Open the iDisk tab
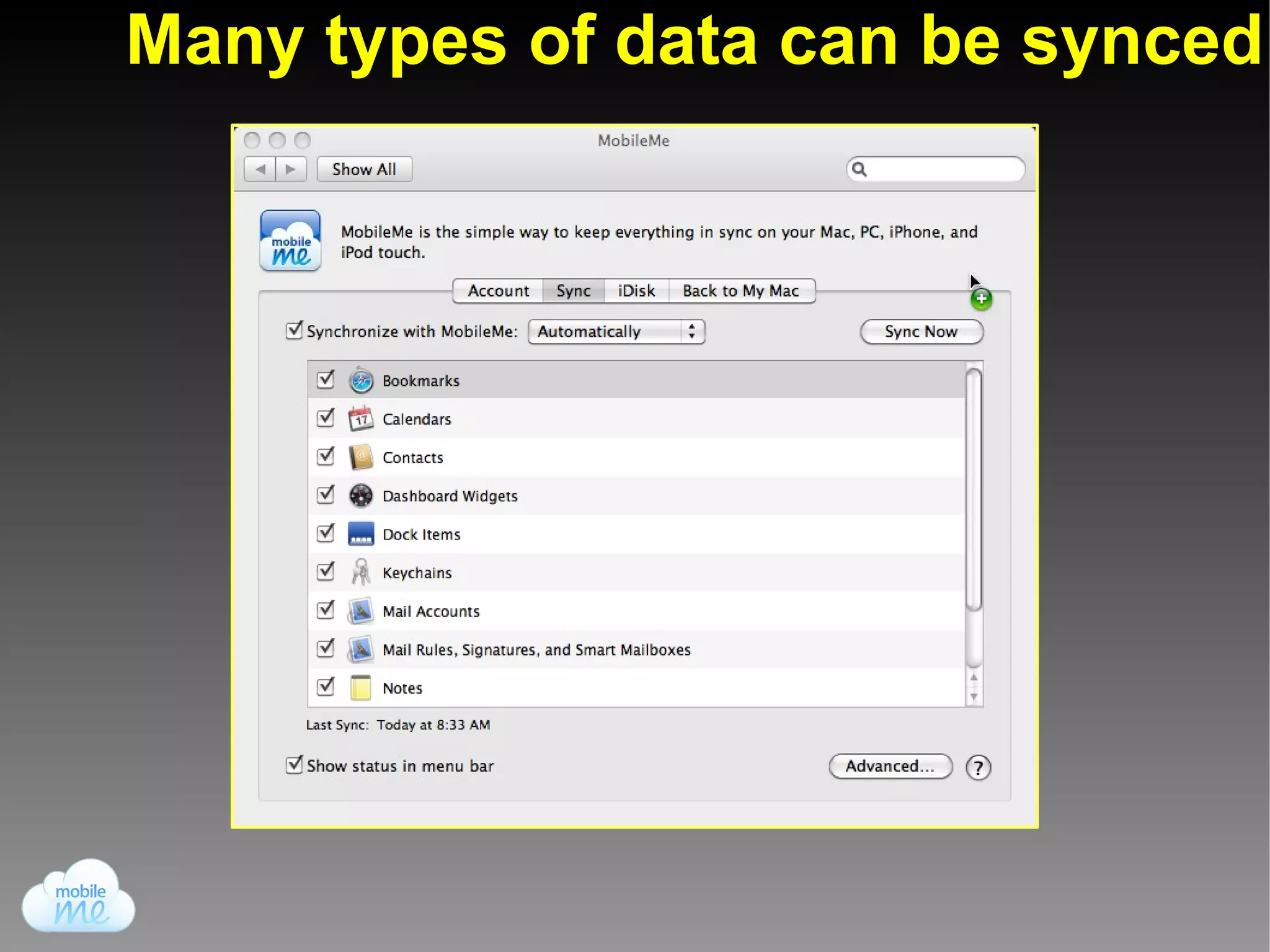Screen dimensions: 1270x952 [636, 291]
